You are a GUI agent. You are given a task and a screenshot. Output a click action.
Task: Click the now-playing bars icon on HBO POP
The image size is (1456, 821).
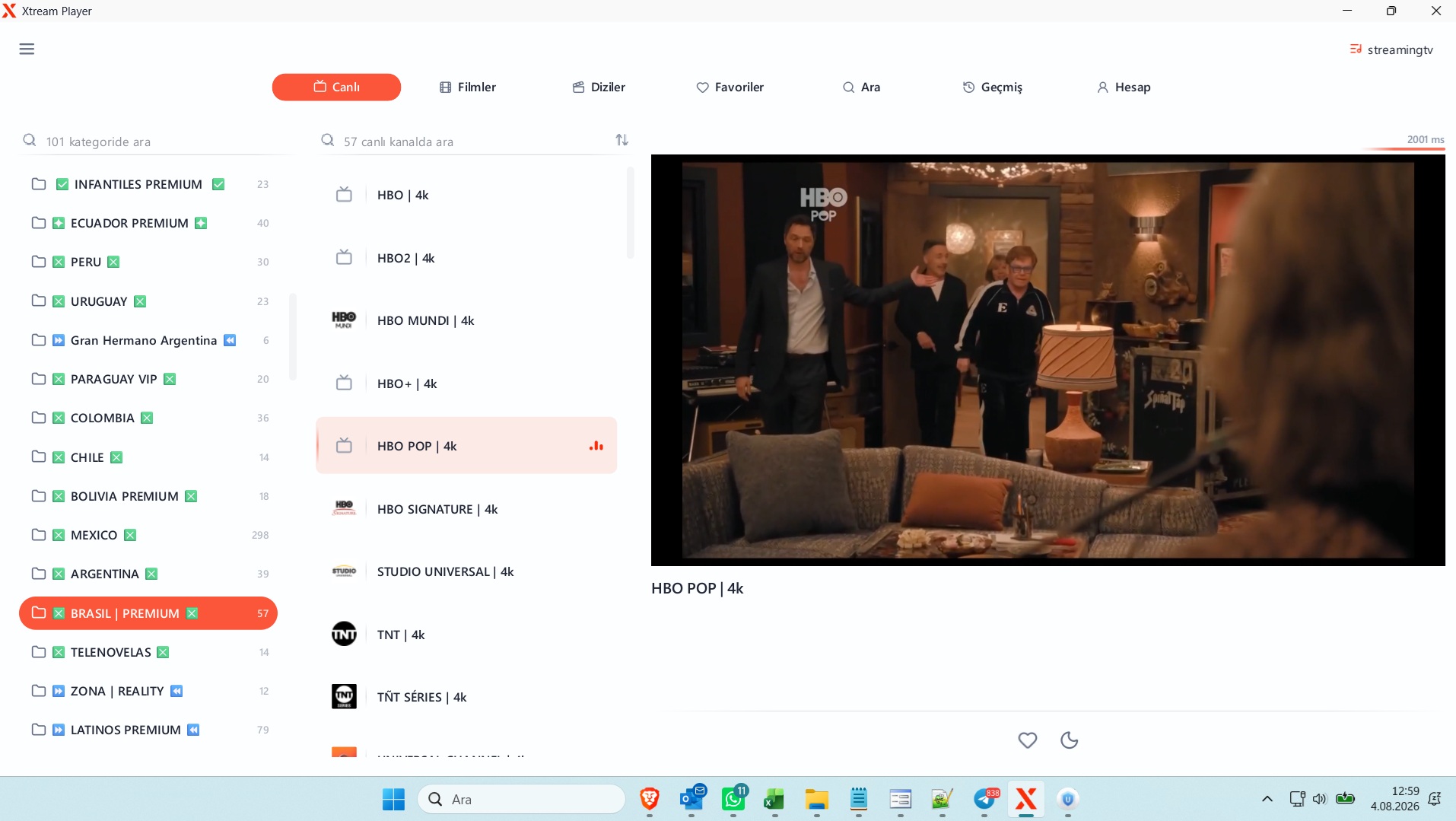coord(596,446)
